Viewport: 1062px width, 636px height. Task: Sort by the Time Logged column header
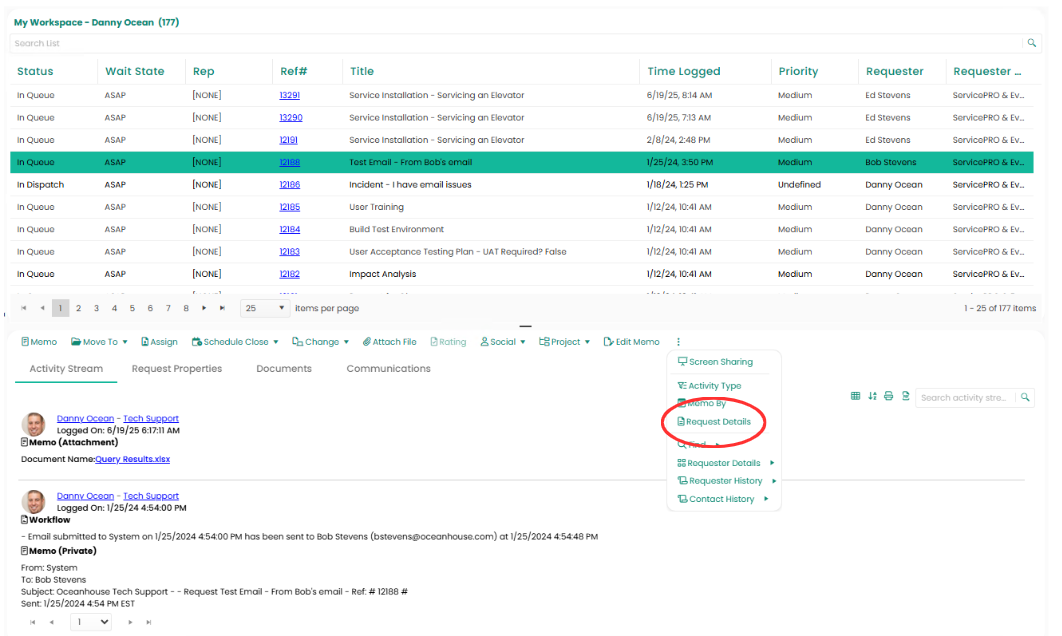(683, 71)
